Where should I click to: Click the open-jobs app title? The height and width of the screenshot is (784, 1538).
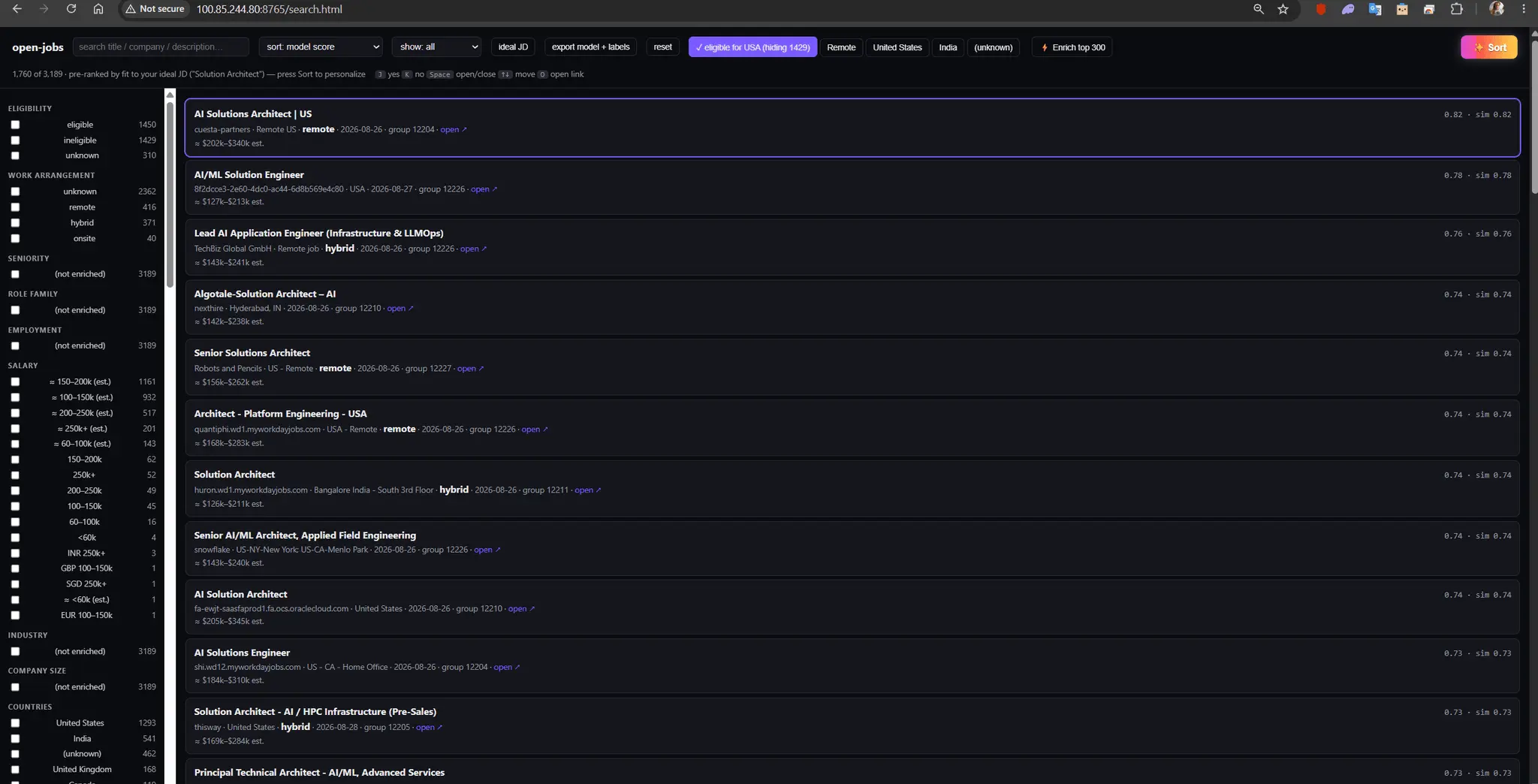coord(38,47)
